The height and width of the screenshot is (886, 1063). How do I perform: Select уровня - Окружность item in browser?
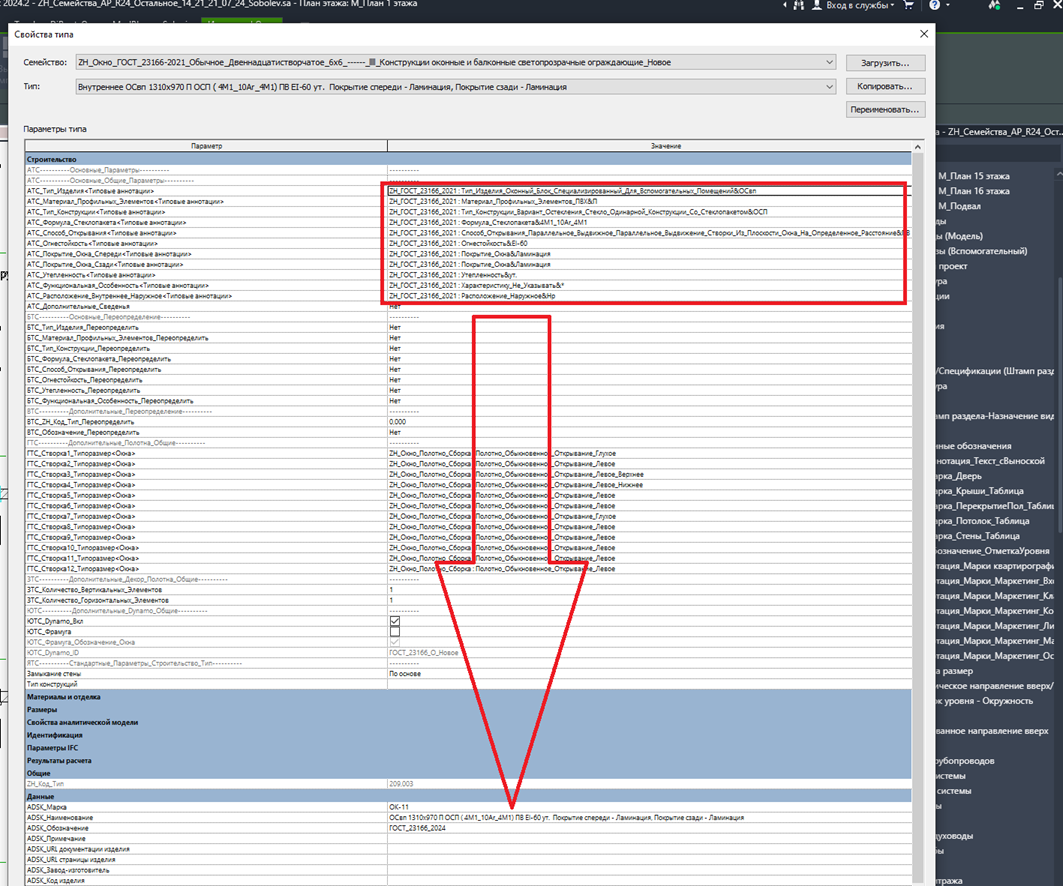coord(984,701)
